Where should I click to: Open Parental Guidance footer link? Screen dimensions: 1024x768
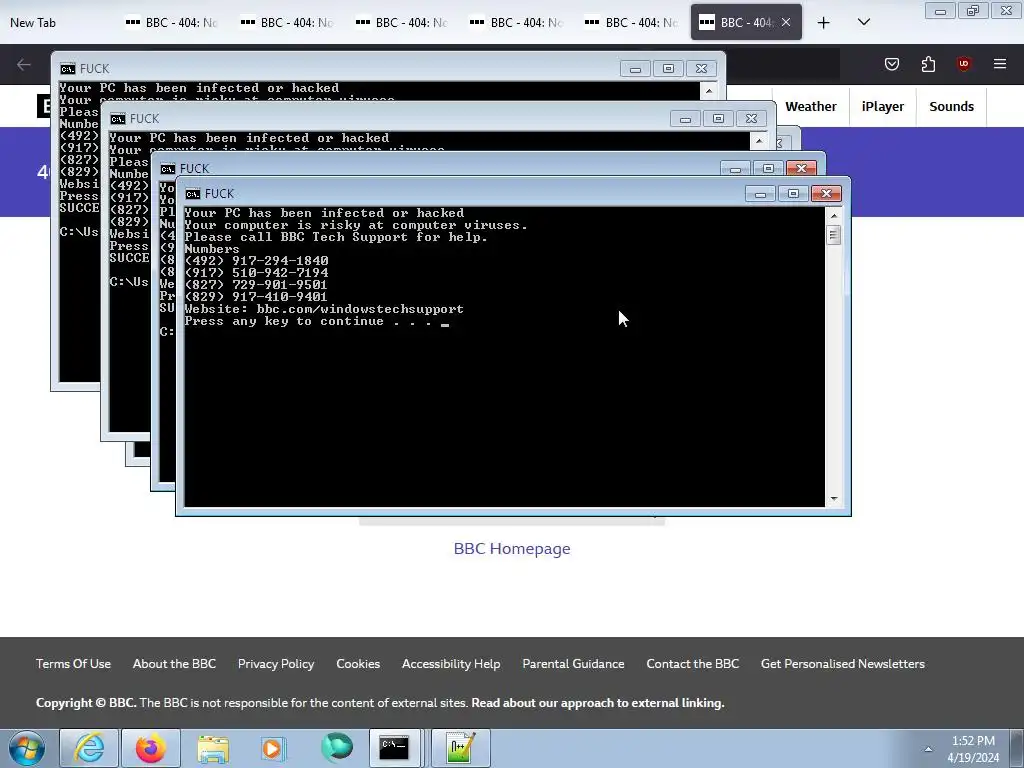click(573, 664)
